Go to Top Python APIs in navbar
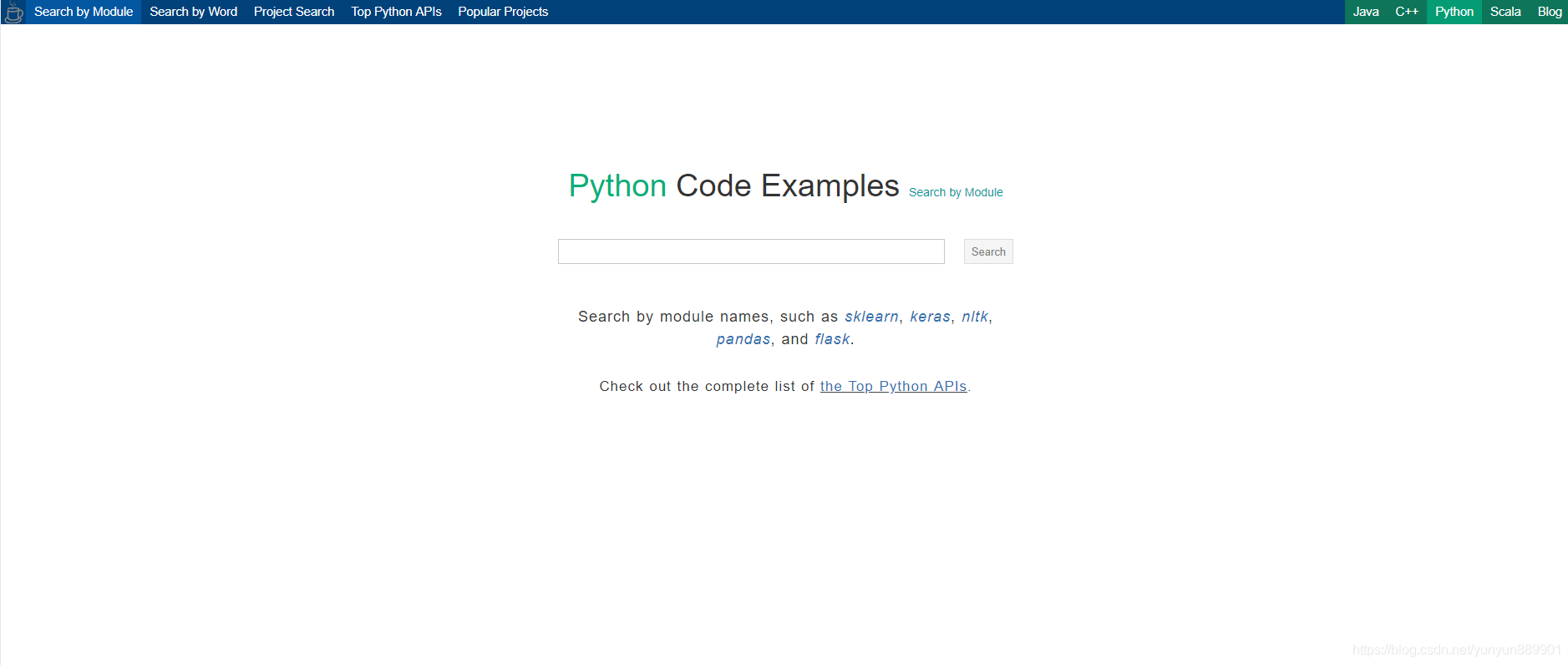Screen dimensions: 1568x665 396,12
